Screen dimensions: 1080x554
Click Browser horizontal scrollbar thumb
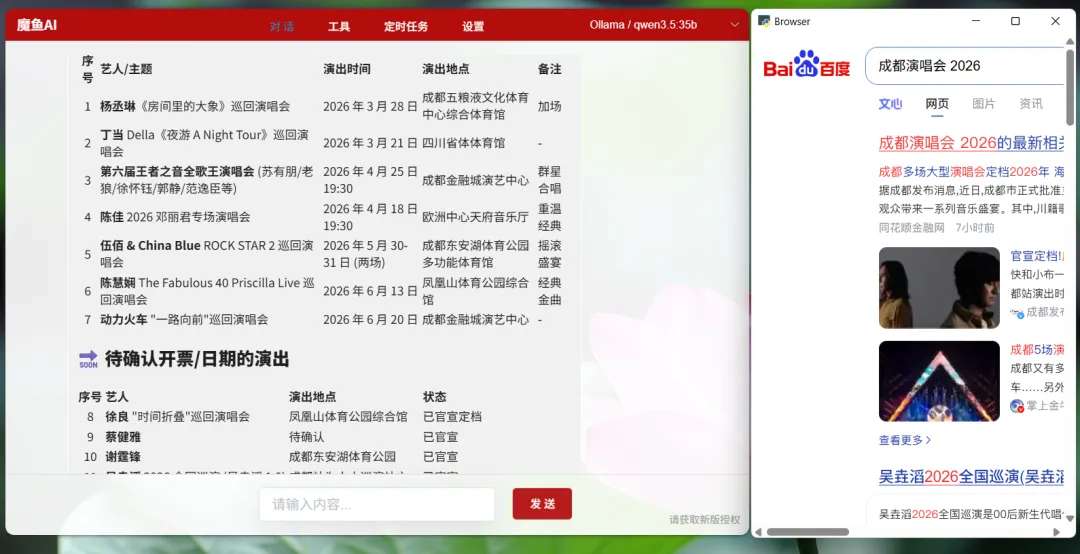pyautogui.click(x=807, y=532)
